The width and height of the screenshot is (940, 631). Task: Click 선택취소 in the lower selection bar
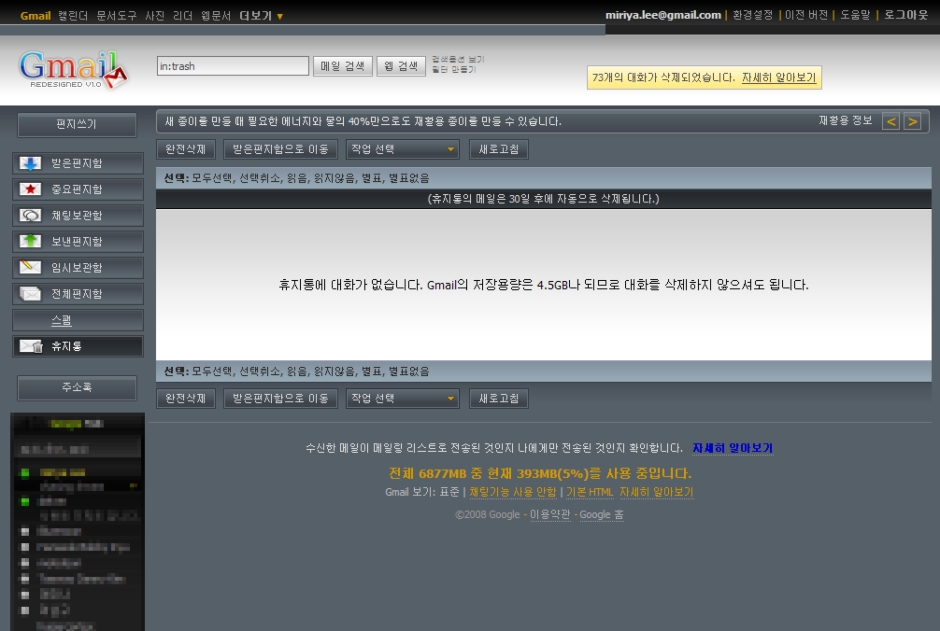259,372
